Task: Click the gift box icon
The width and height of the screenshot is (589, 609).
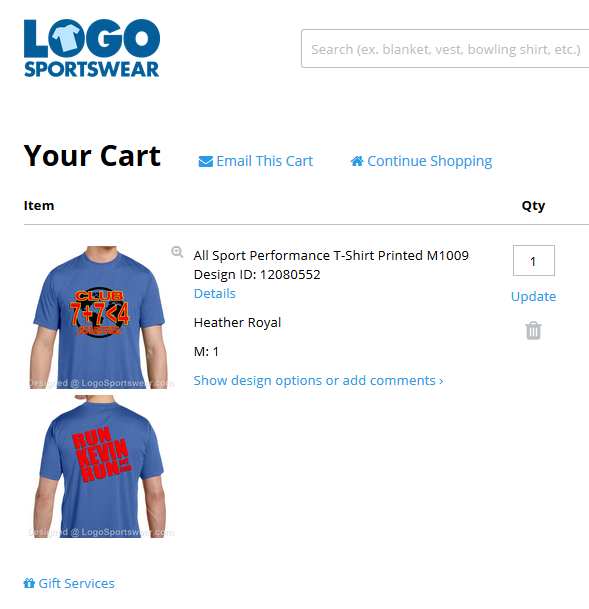Action: [29, 583]
